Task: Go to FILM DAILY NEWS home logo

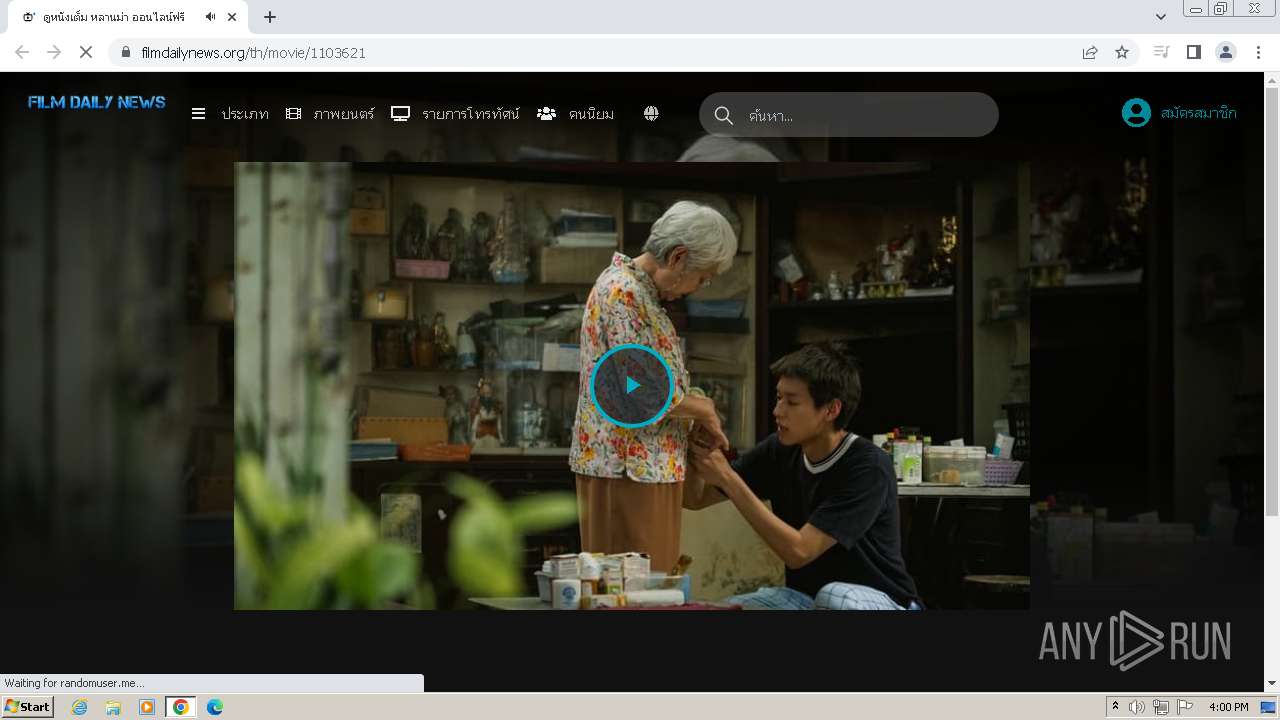Action: pyautogui.click(x=97, y=102)
